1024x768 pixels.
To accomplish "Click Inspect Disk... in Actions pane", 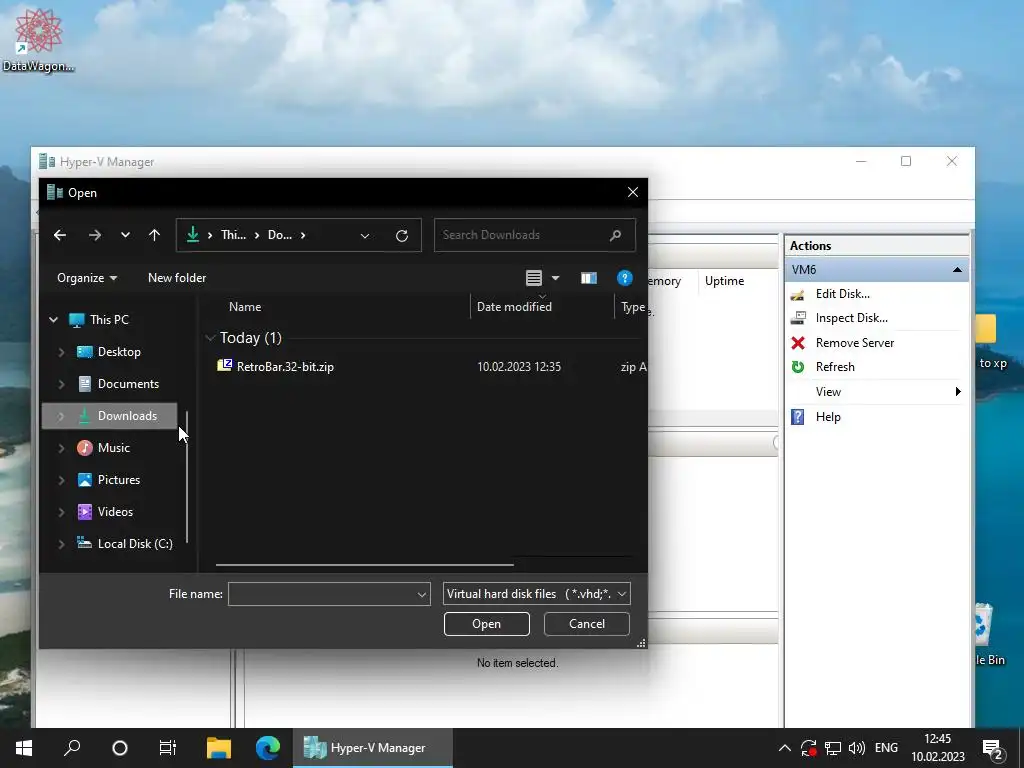I will [x=852, y=318].
